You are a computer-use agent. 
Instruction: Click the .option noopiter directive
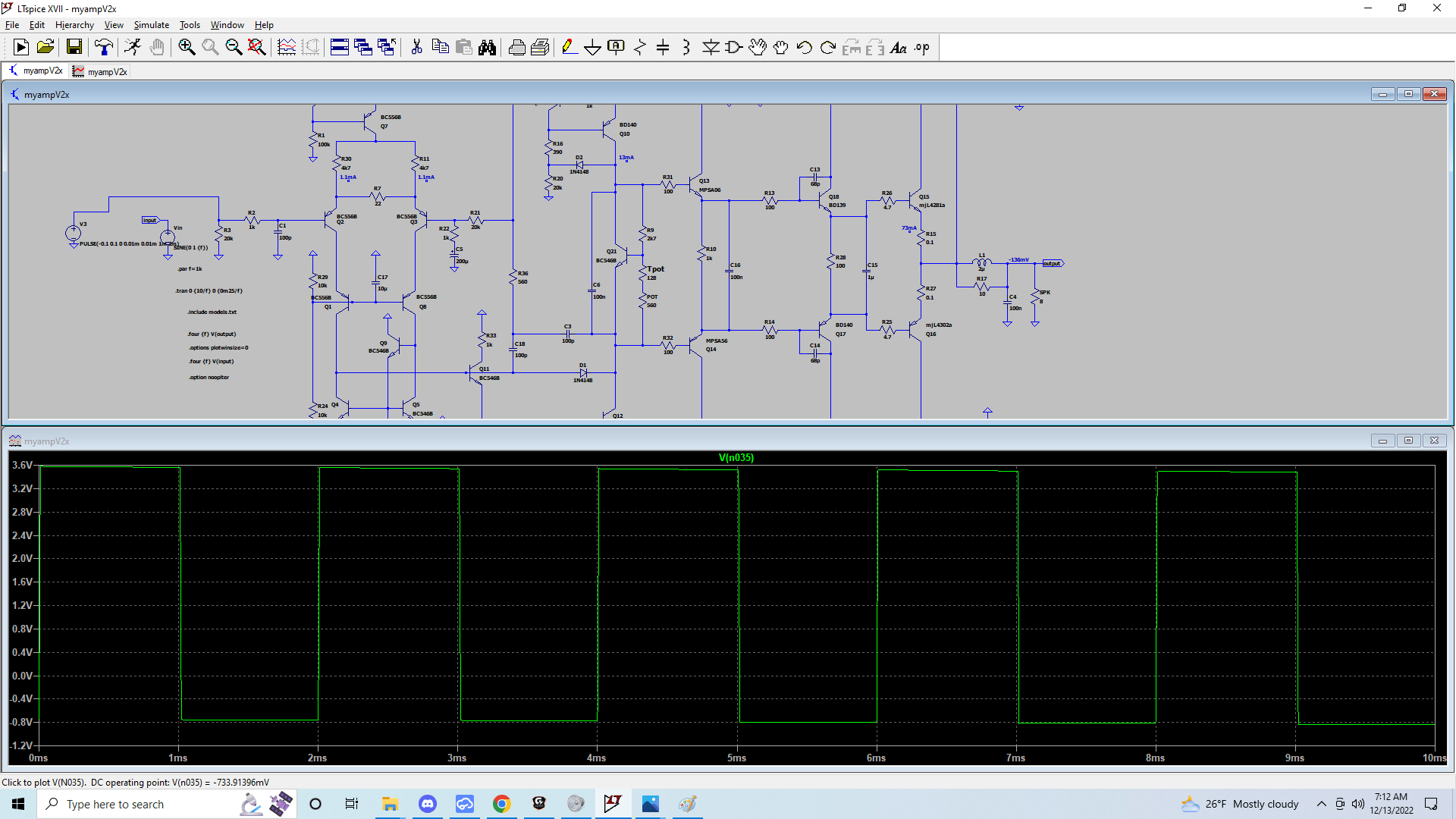(209, 377)
